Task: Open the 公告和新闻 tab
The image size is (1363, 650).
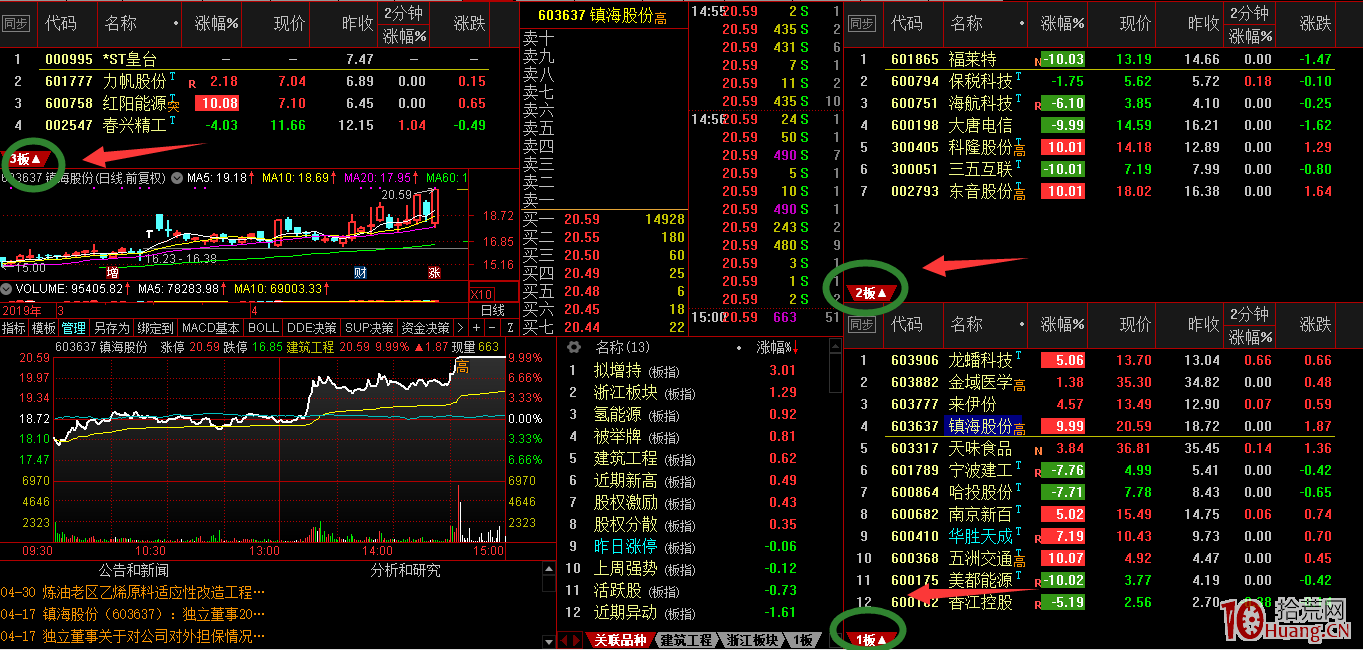Action: 133,570
